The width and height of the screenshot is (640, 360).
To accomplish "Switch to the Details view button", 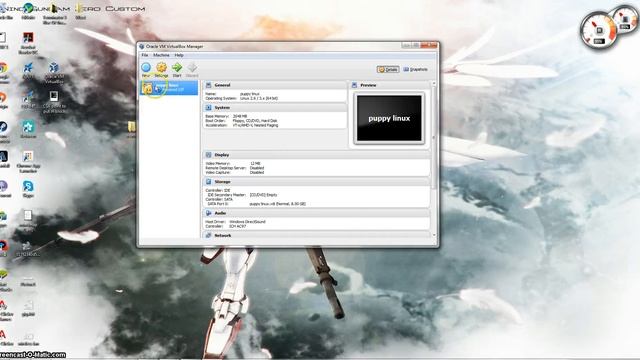I will (388, 69).
